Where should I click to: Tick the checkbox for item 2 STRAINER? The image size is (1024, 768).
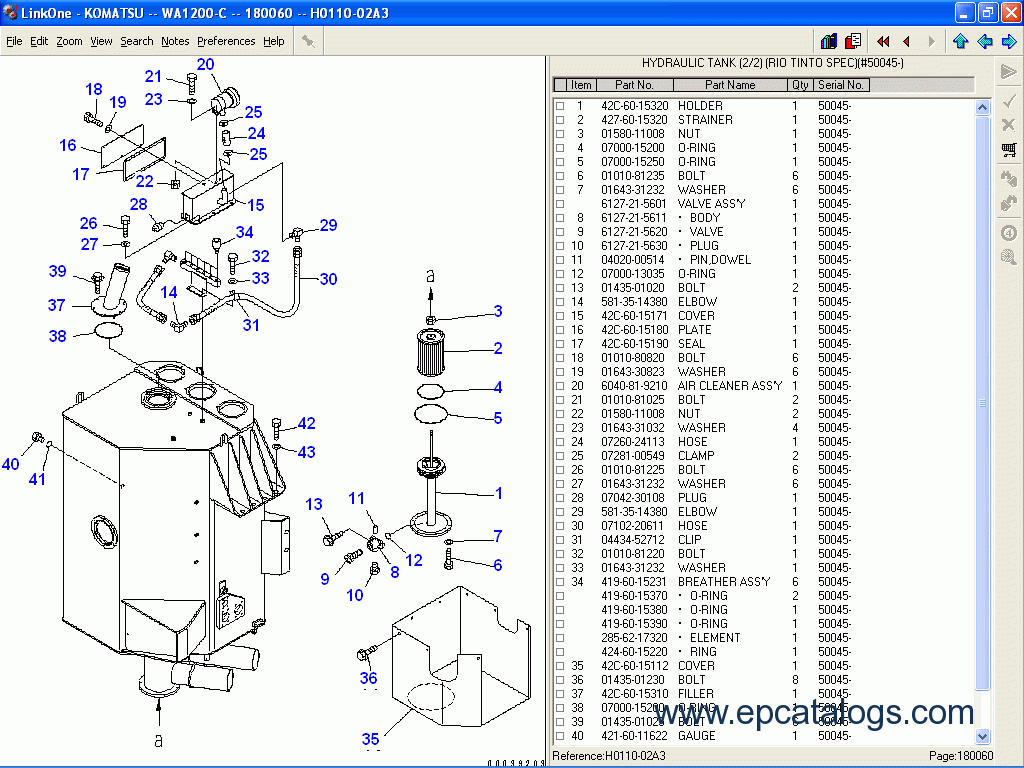click(560, 120)
